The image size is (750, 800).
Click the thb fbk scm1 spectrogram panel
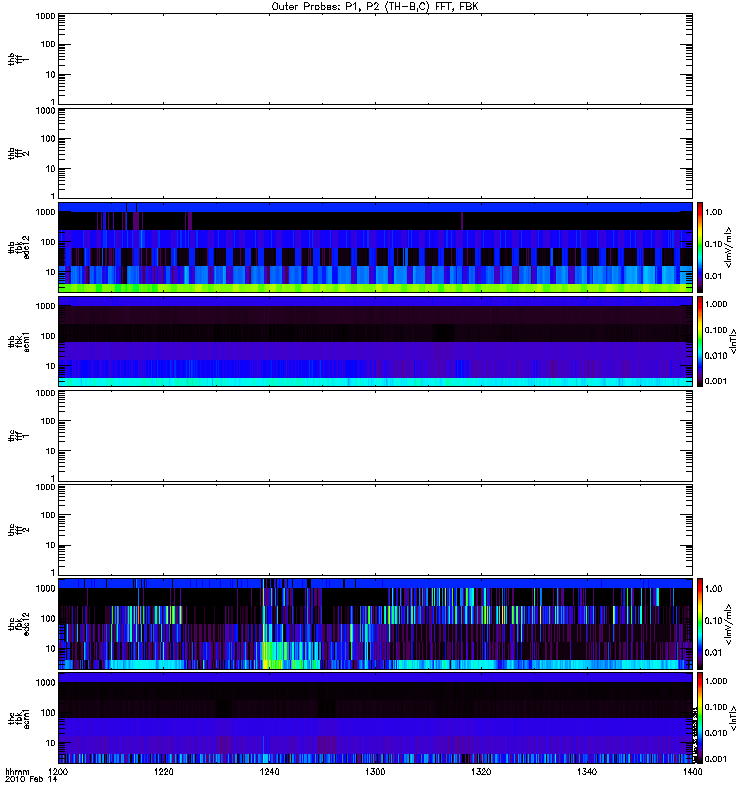click(x=375, y=341)
